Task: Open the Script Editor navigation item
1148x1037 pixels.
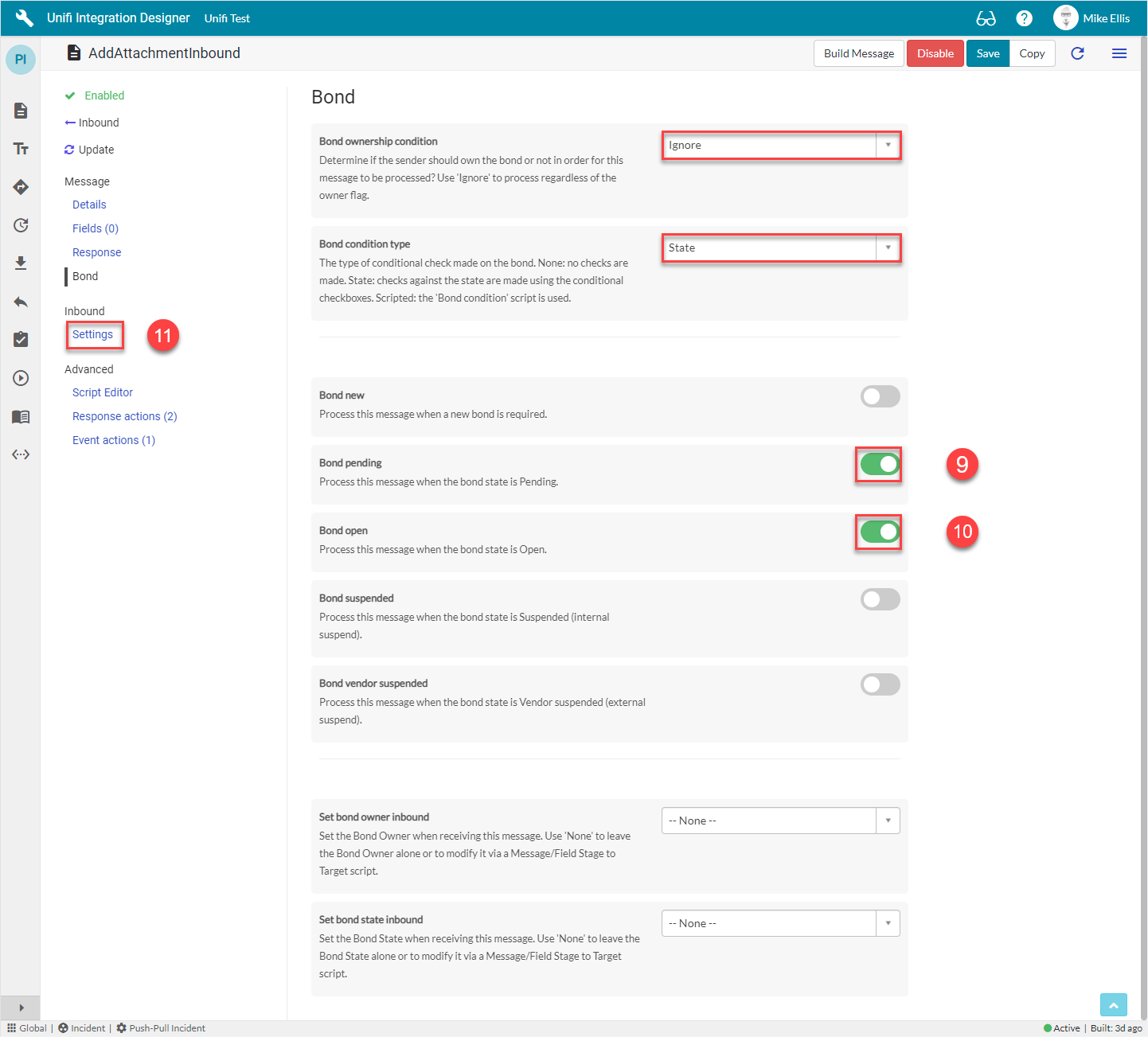Action: click(103, 392)
